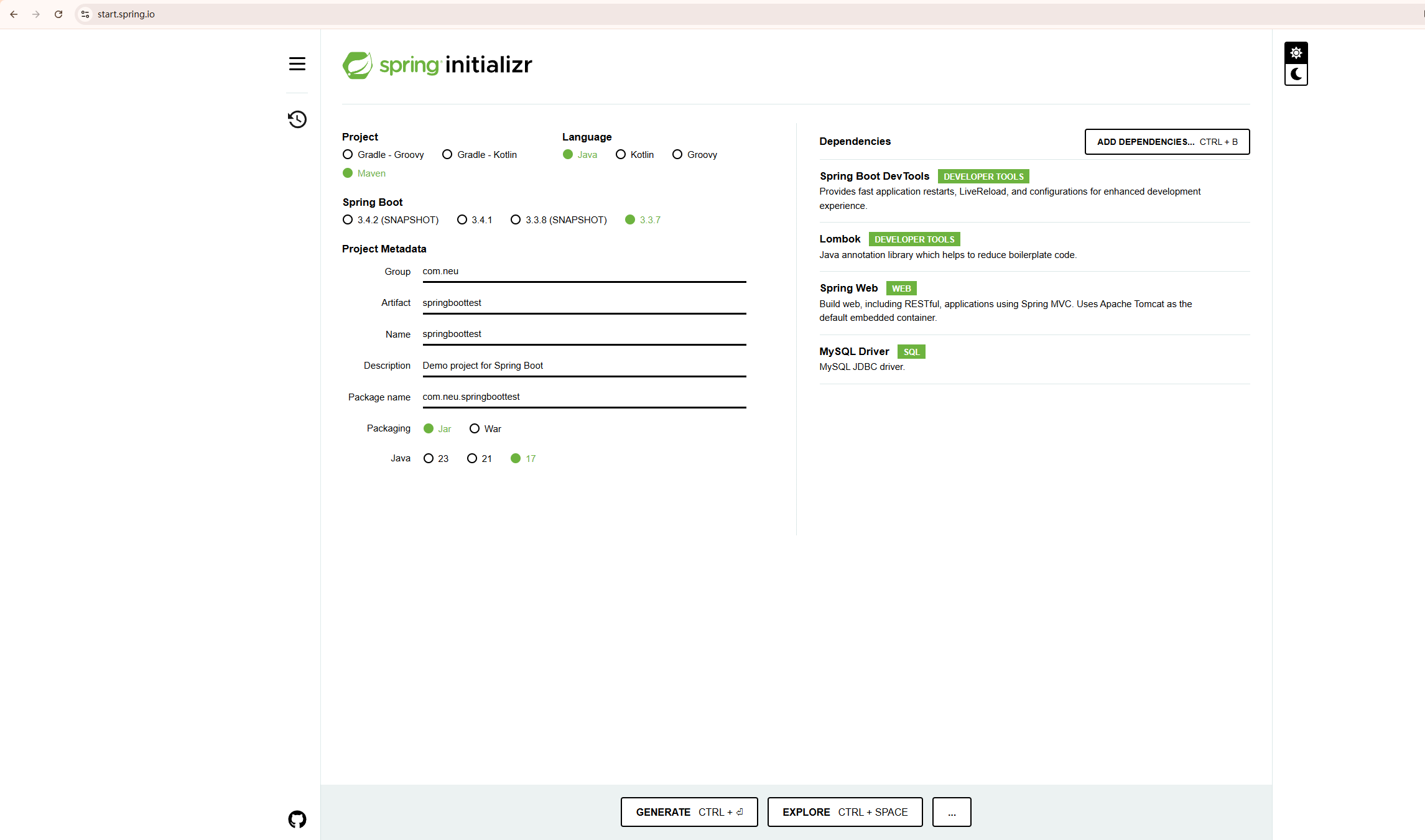Screen dimensions: 1425x840
Task: Click the Spring Initializr logo
Action: 437,65
